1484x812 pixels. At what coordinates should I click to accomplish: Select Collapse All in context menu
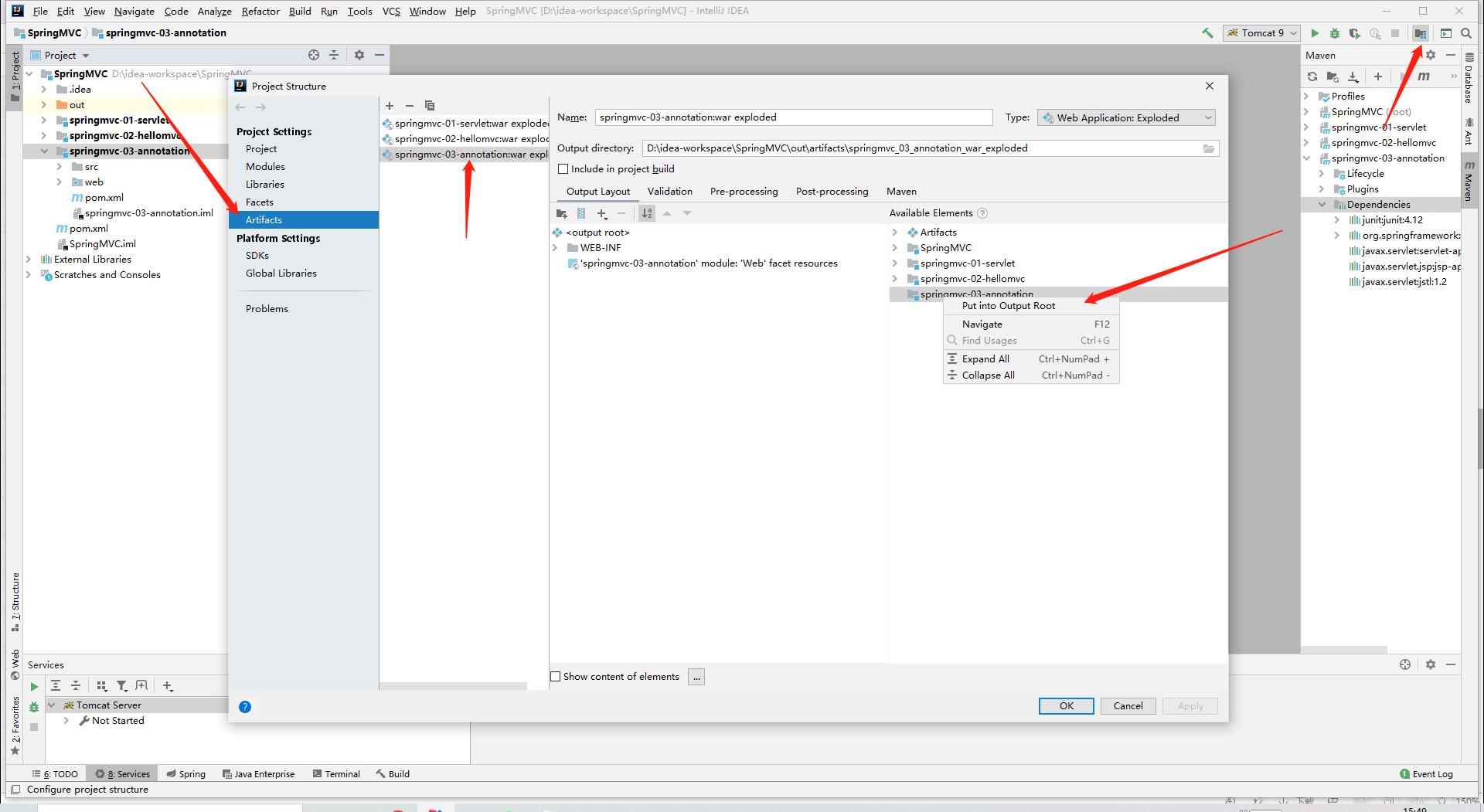click(1031, 375)
